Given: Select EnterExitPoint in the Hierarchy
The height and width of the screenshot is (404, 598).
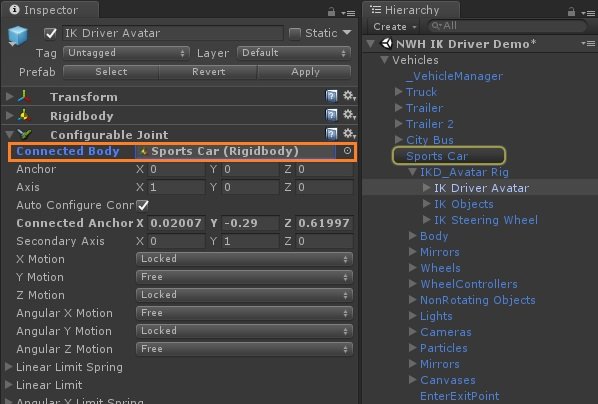Looking at the screenshot, I should [x=460, y=396].
